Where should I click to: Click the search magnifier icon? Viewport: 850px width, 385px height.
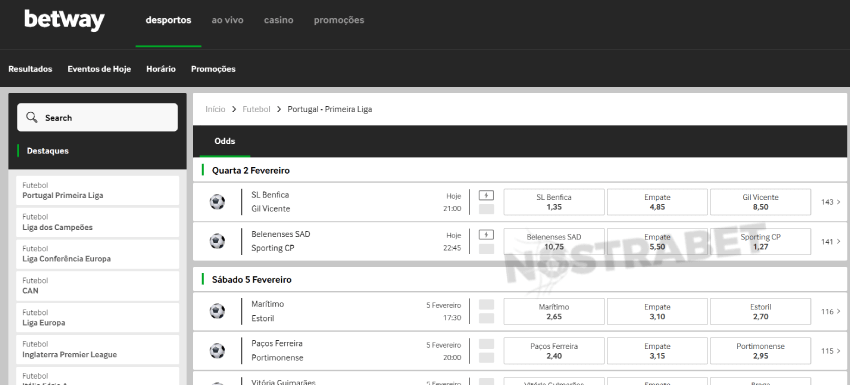point(32,117)
